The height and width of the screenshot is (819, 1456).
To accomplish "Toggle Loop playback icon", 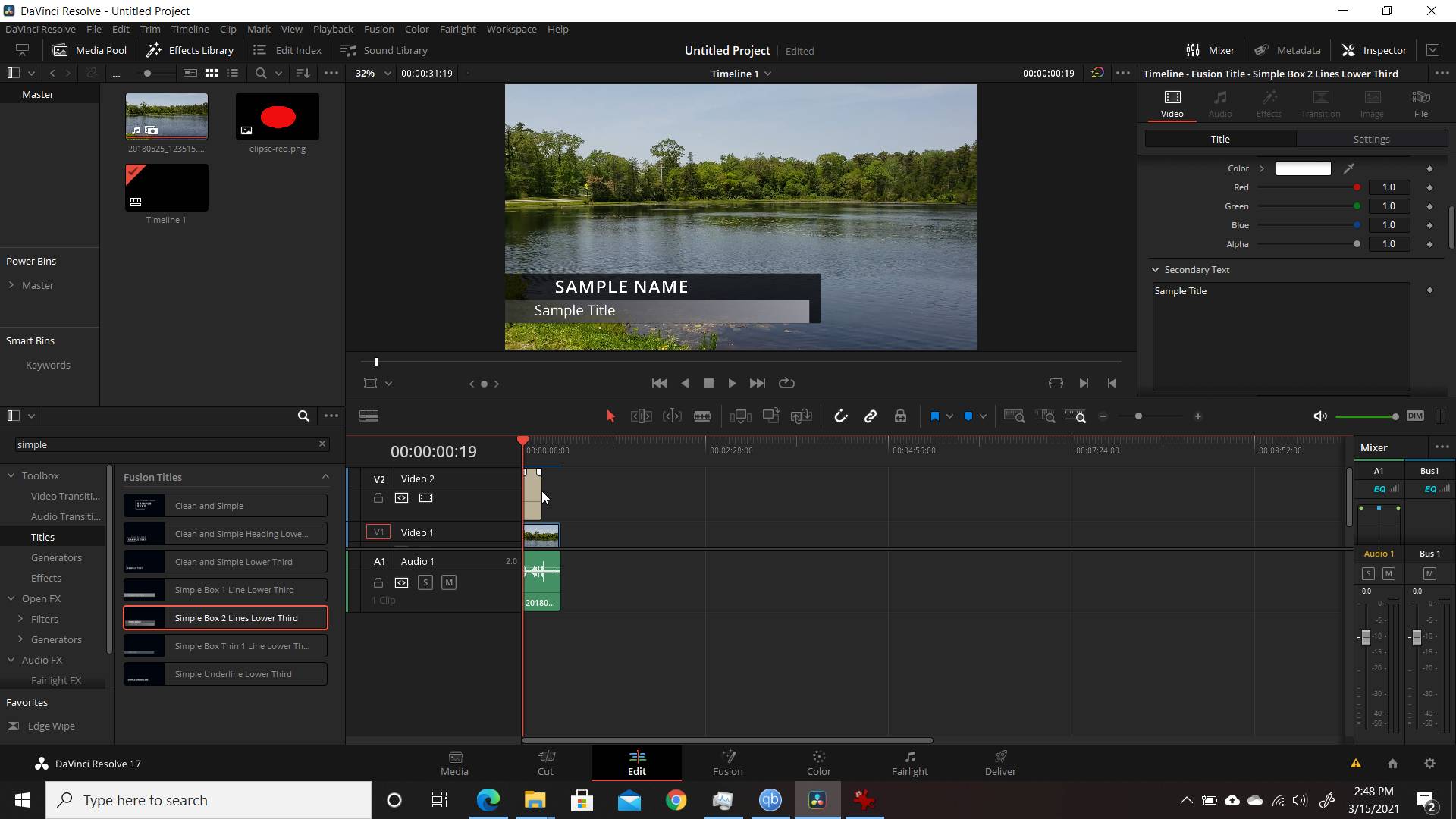I will click(x=786, y=384).
